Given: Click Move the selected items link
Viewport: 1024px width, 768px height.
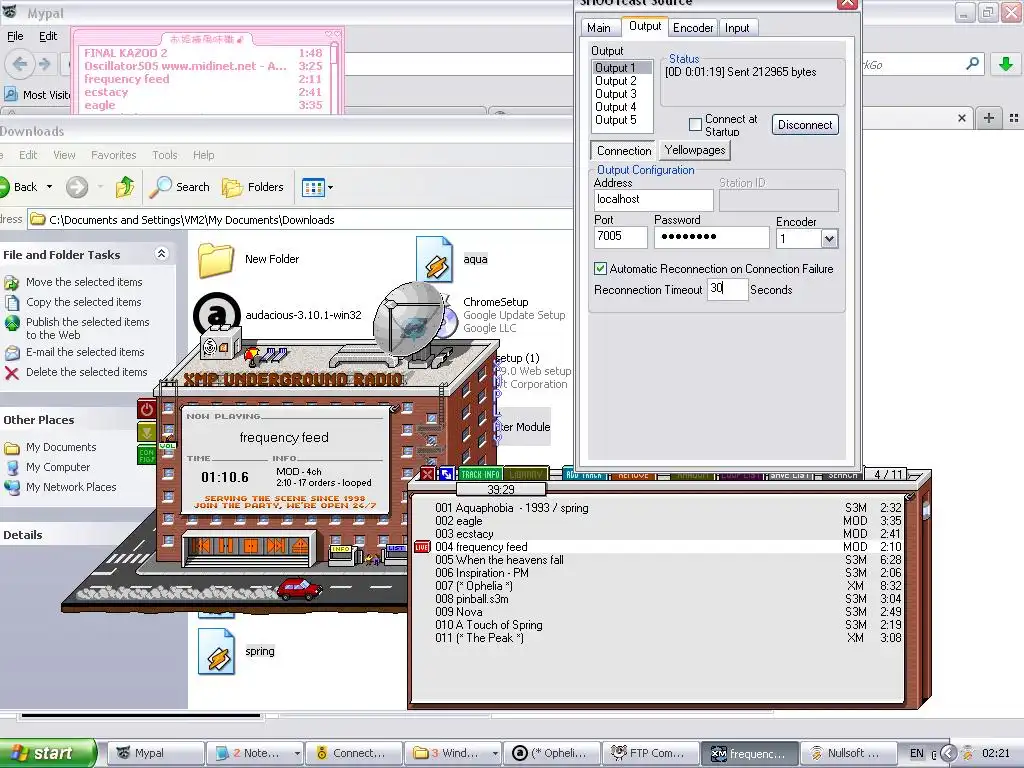Looking at the screenshot, I should point(84,282).
